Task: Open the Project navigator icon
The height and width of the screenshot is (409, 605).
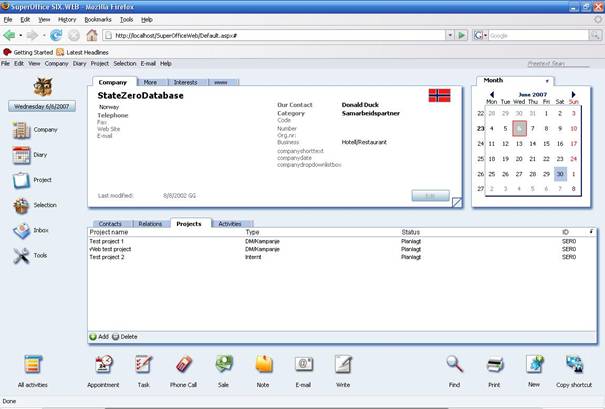Action: point(21,180)
